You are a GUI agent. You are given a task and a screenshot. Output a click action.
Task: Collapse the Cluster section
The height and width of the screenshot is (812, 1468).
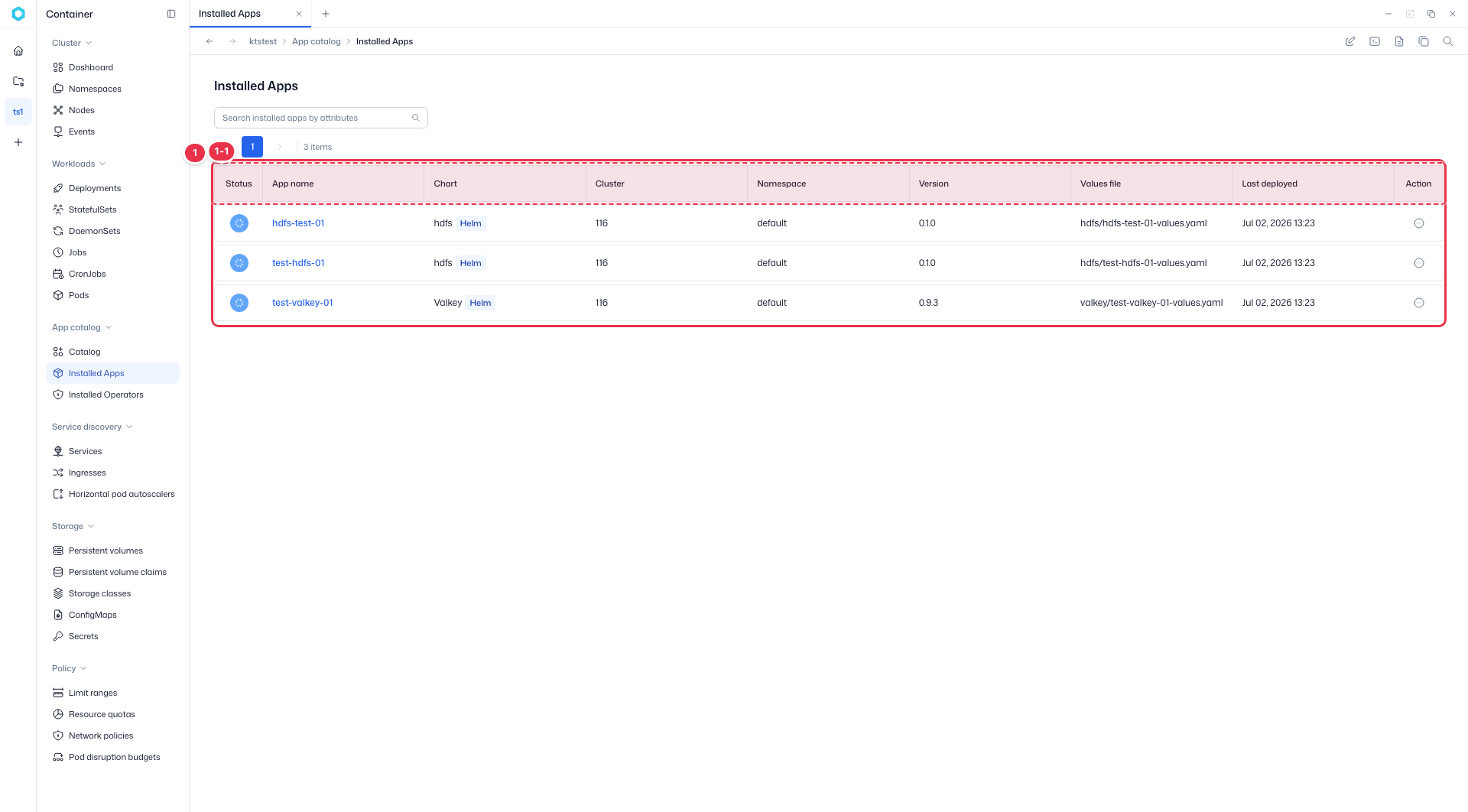click(x=72, y=43)
